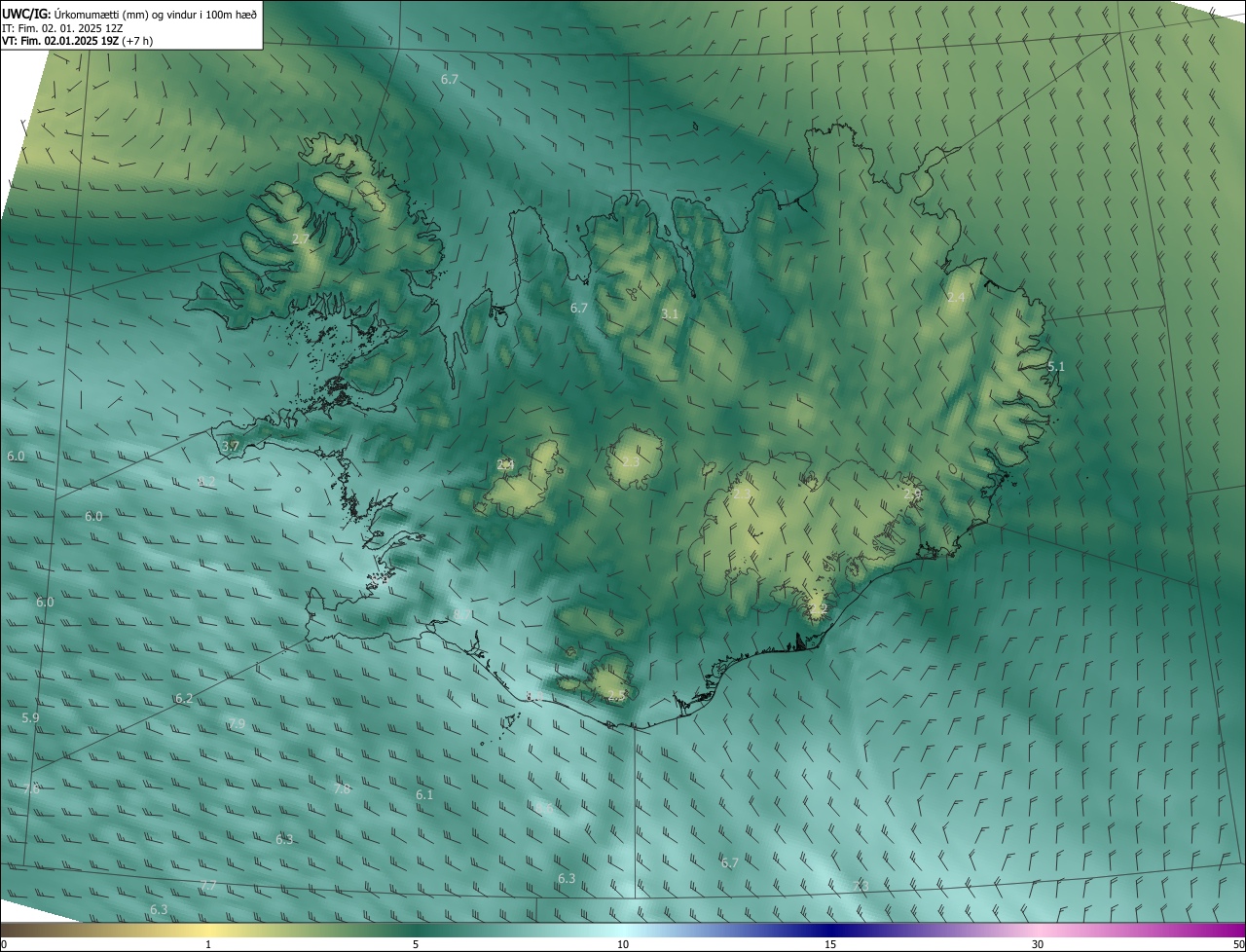Click the 3.1 value label
Screen dimensions: 1246x952
pyautogui.click(x=670, y=313)
